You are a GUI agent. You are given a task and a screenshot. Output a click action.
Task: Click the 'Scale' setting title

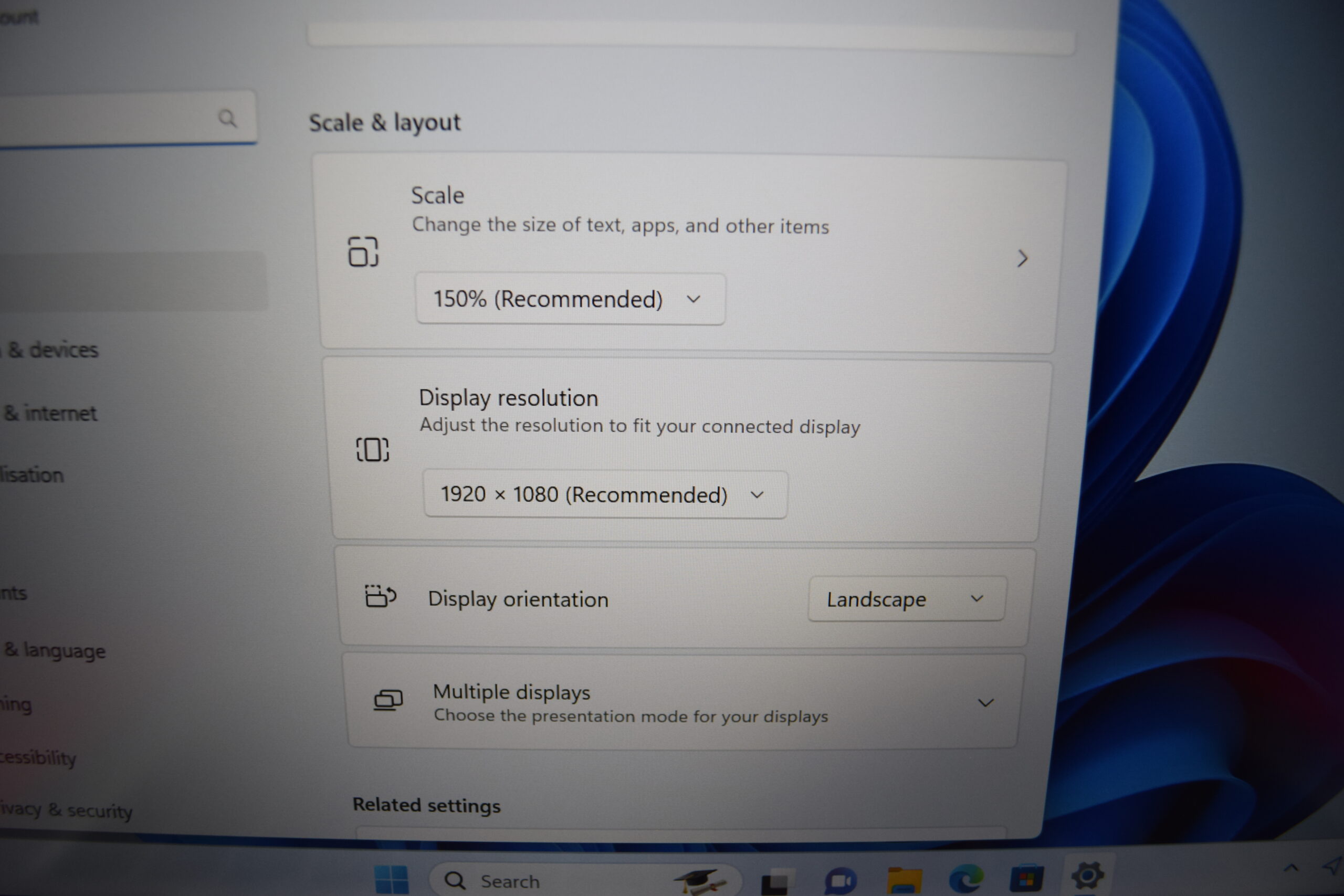tap(438, 195)
